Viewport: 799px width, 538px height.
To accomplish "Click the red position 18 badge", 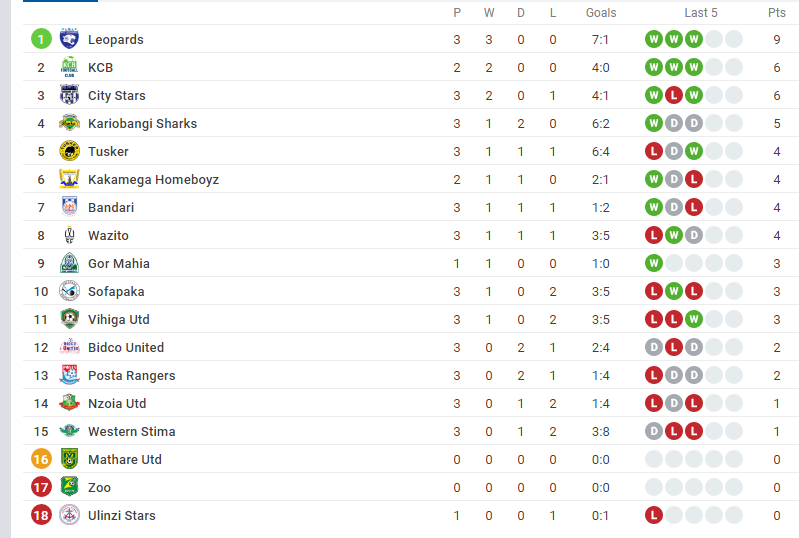I will click(41, 516).
